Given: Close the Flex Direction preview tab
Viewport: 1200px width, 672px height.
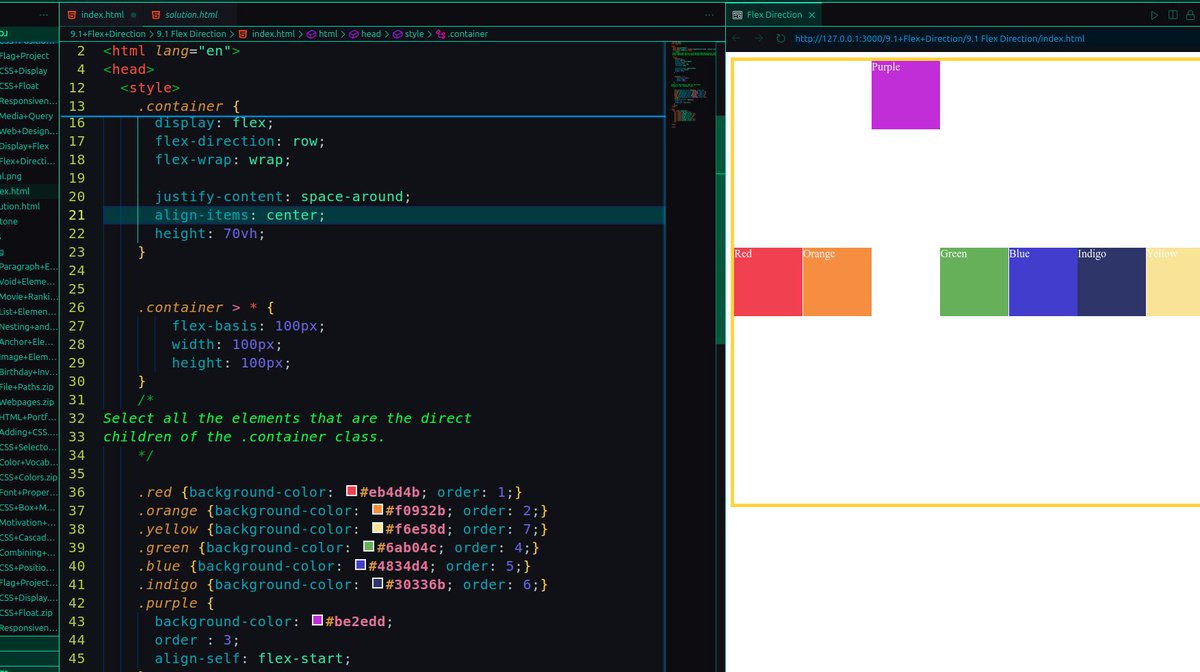Looking at the screenshot, I should 811,15.
